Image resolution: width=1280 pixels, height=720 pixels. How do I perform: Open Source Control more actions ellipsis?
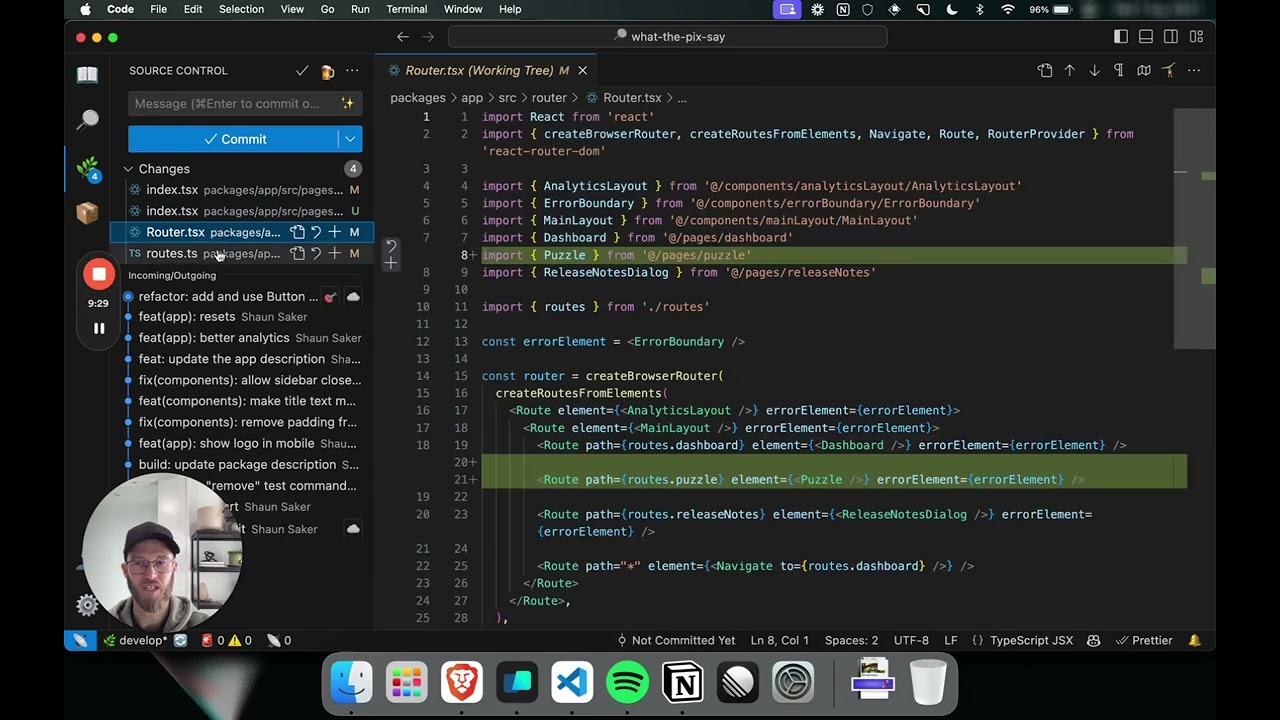(x=352, y=71)
